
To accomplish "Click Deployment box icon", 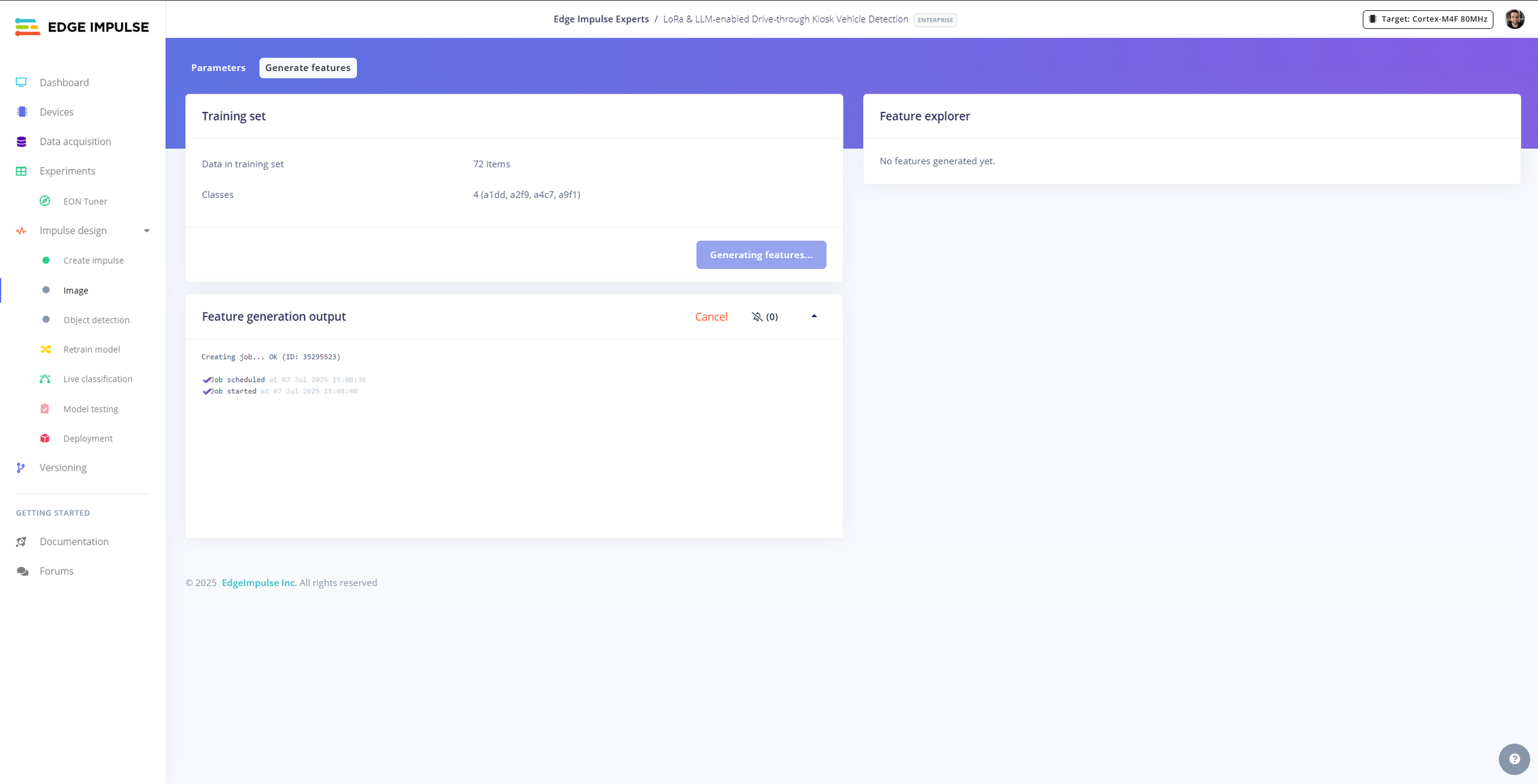I will (x=45, y=438).
